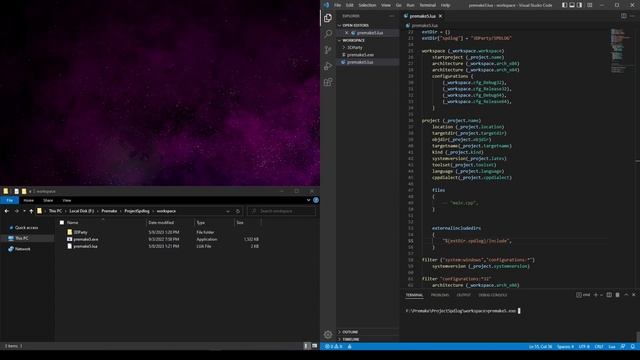Split the terminal with the split icon

tap(609, 295)
